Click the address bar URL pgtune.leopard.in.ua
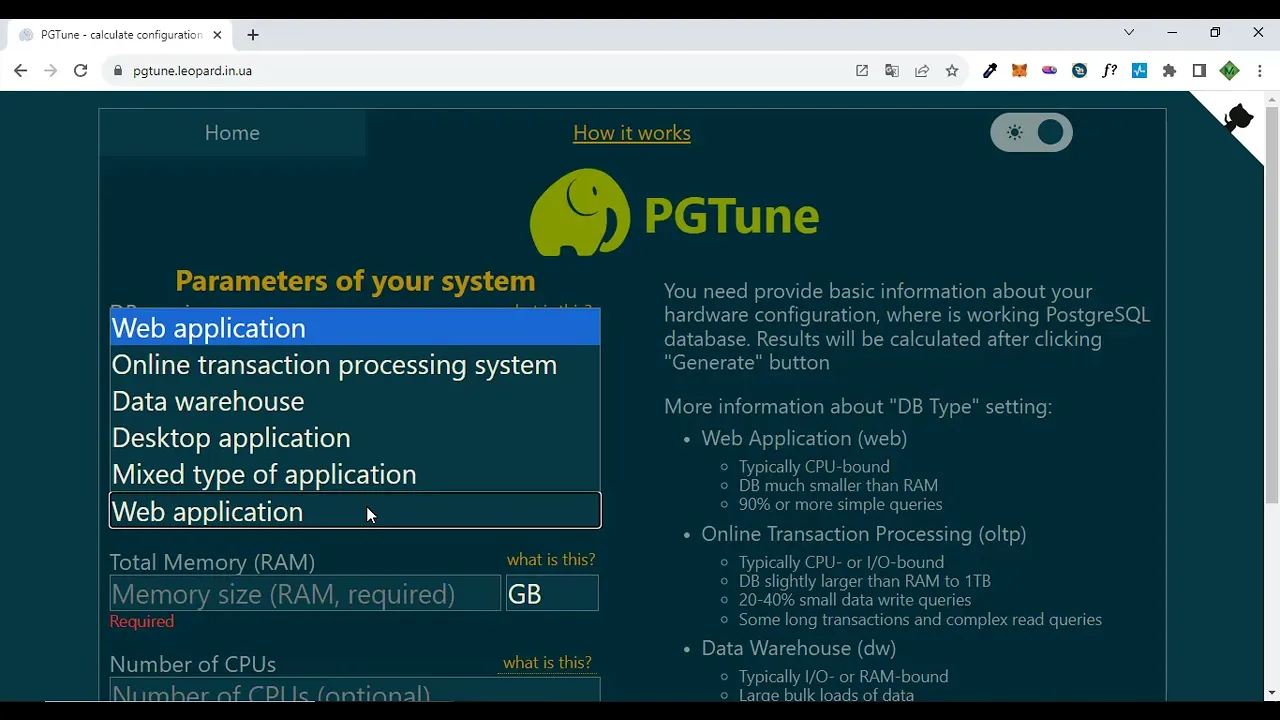1280x720 pixels. 192,71
